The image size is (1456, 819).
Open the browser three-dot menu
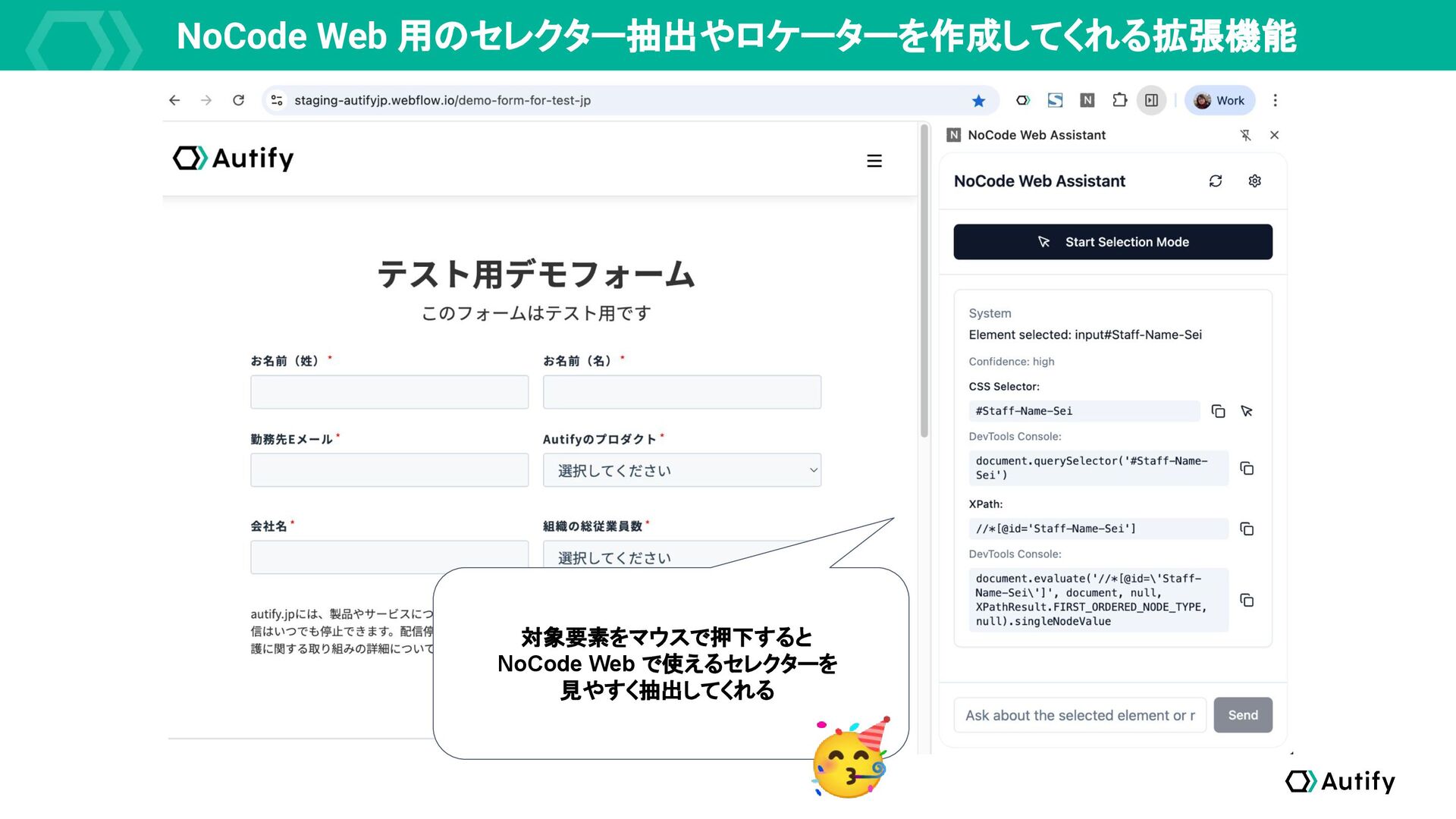[1276, 100]
